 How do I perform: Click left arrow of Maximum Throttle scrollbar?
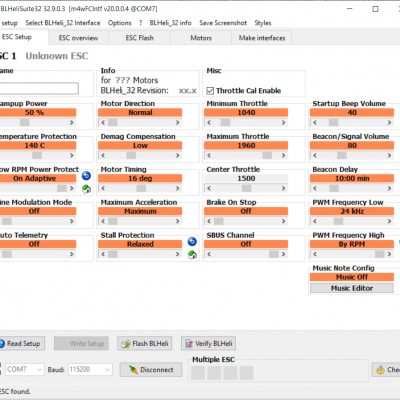tap(209, 155)
